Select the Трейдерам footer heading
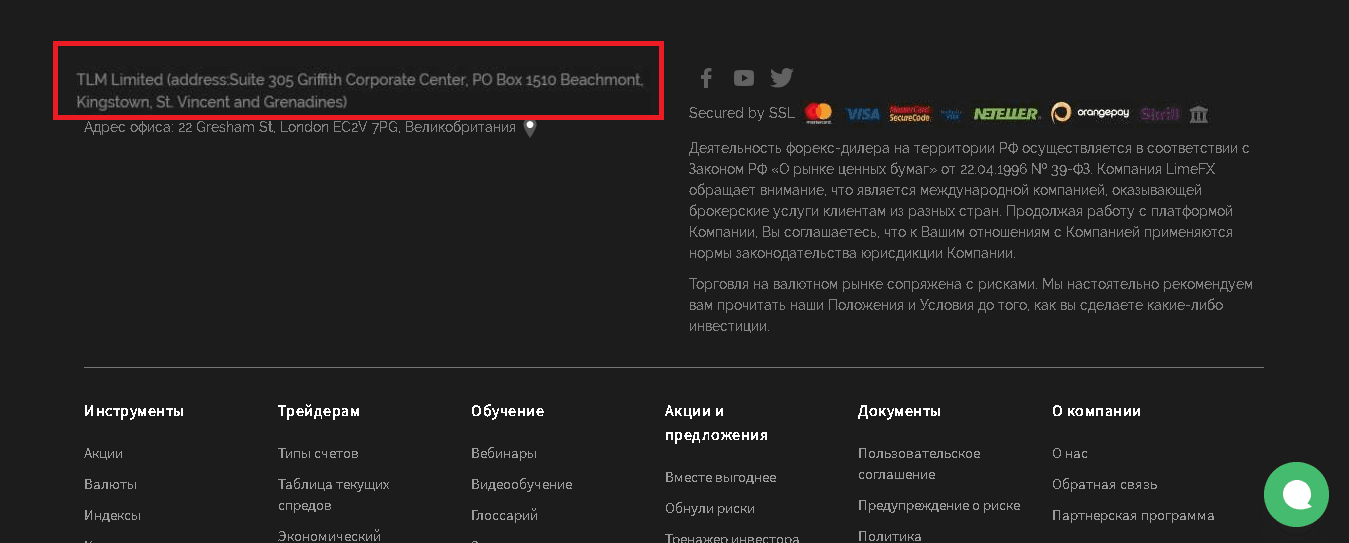Viewport: 1349px width, 543px height. [319, 411]
